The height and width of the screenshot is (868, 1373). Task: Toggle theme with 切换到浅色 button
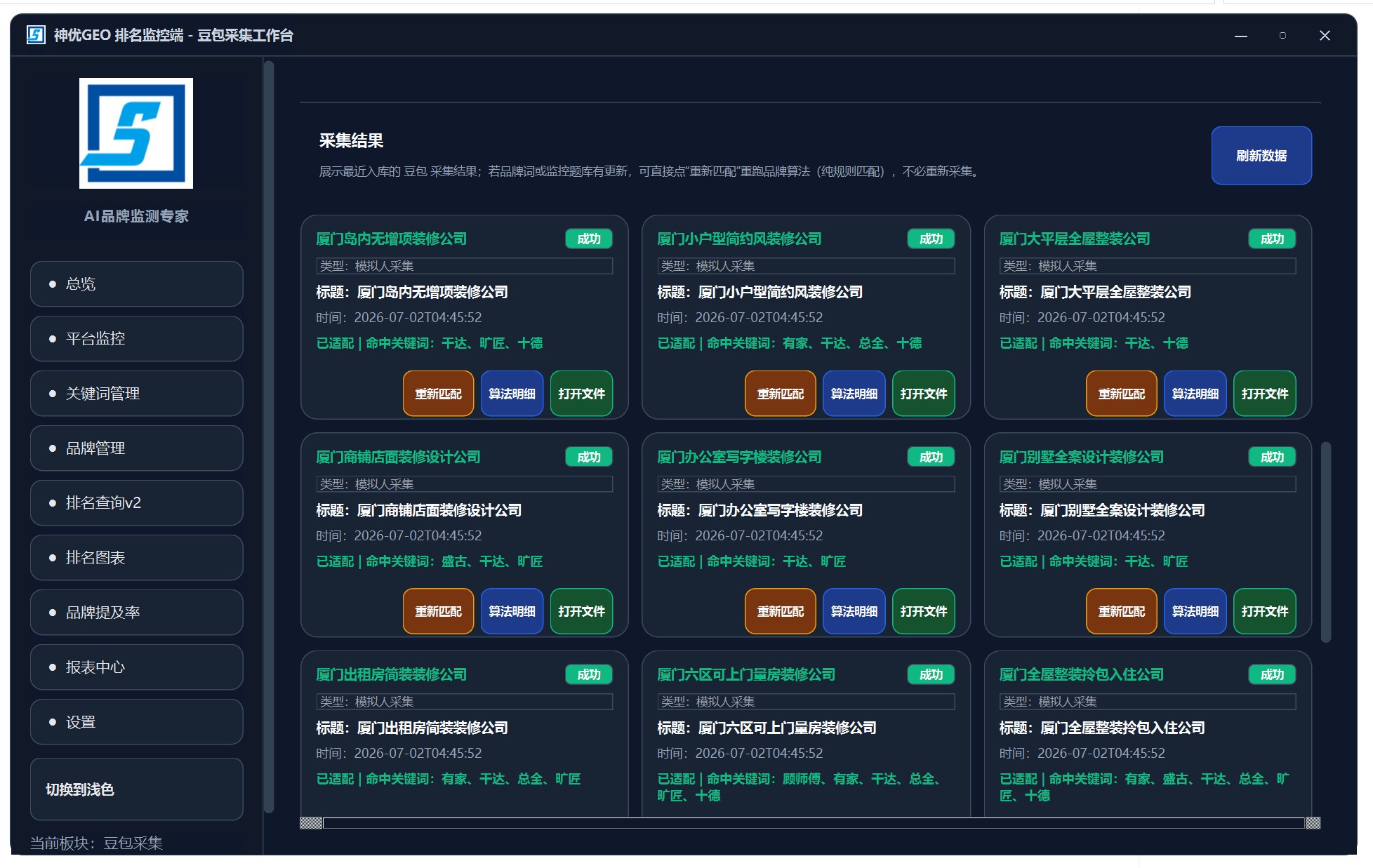[137, 789]
